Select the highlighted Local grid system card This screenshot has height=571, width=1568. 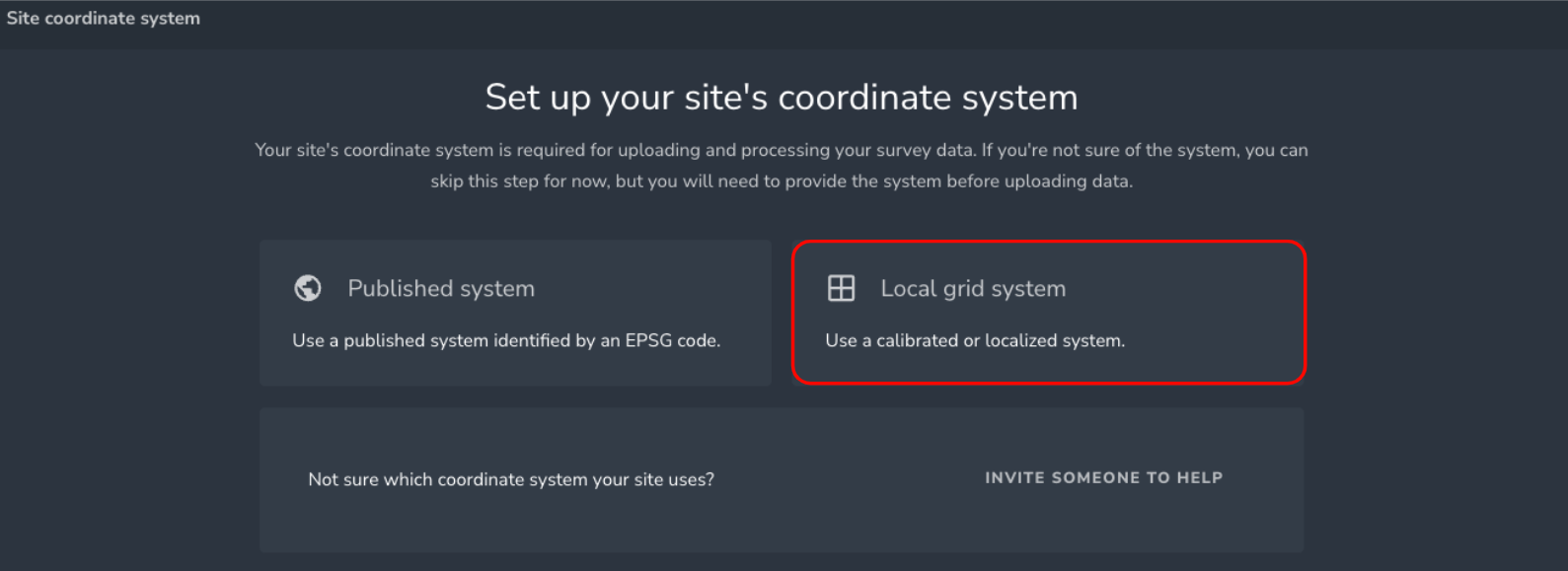pyautogui.click(x=1049, y=313)
